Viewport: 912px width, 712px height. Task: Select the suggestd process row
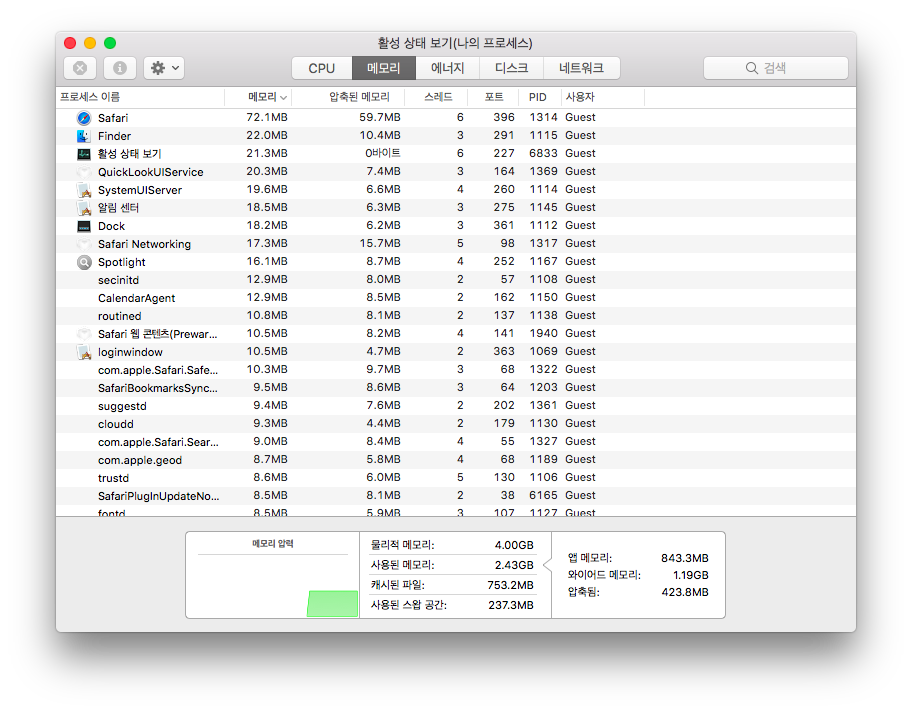pyautogui.click(x=456, y=406)
